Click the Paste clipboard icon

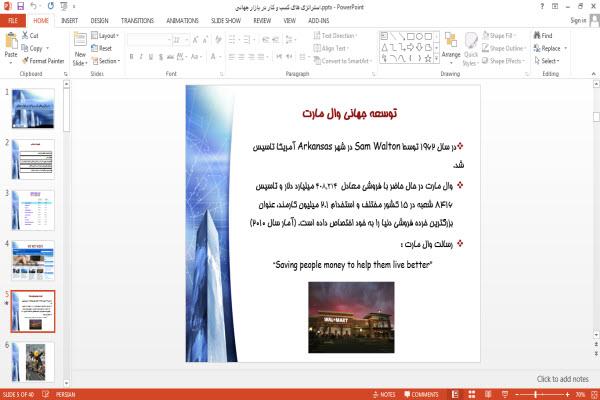pyautogui.click(x=11, y=41)
